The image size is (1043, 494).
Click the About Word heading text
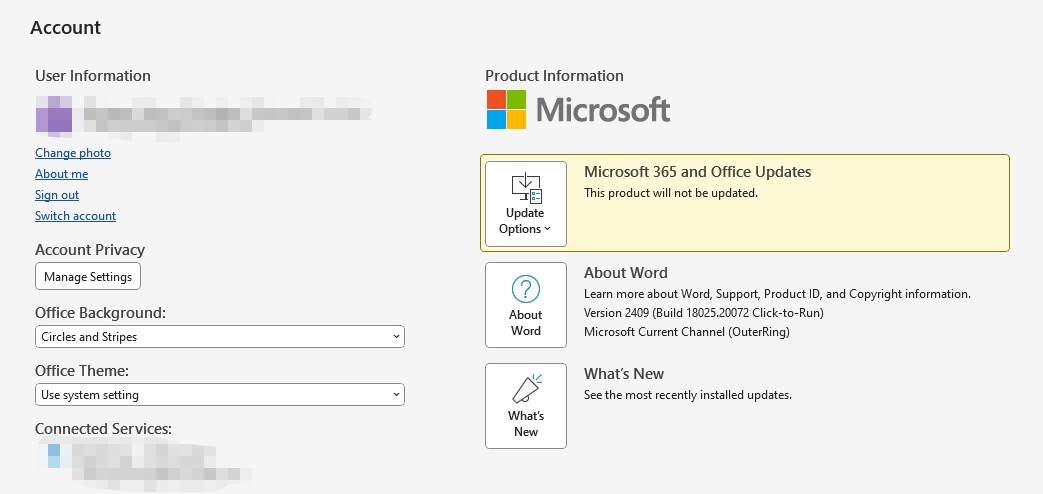pyautogui.click(x=625, y=273)
